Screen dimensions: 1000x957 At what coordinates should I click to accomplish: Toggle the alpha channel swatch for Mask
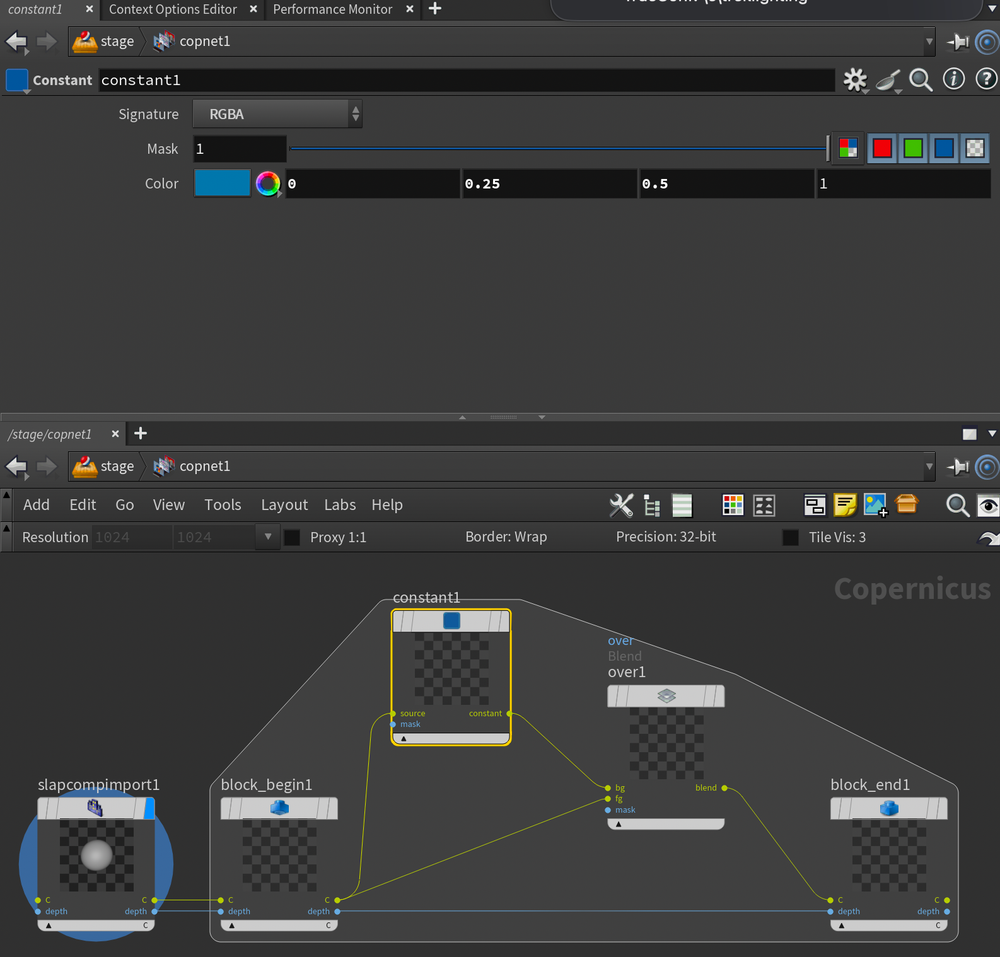tap(975, 148)
